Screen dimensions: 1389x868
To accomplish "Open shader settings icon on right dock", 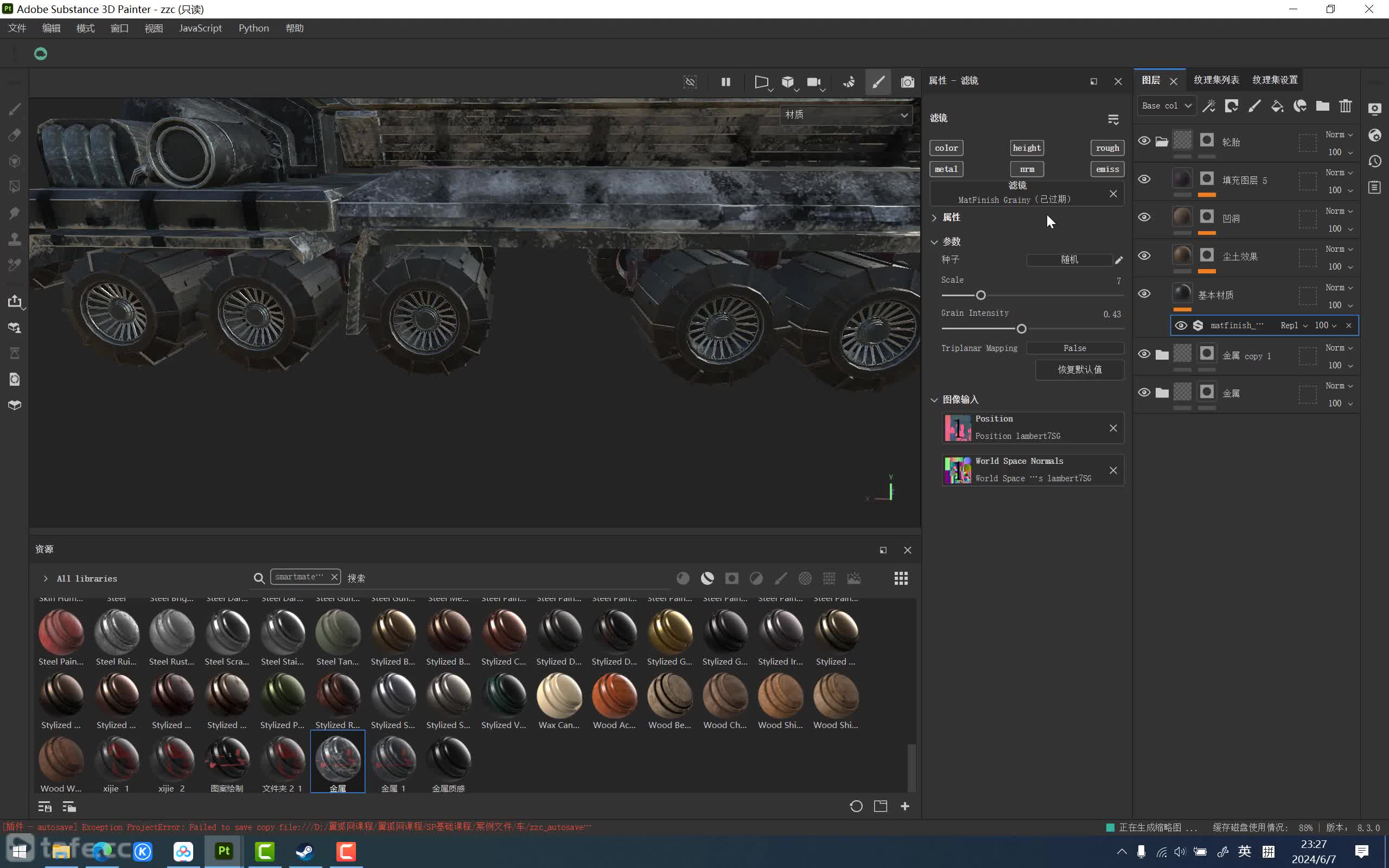I will click(x=1375, y=136).
